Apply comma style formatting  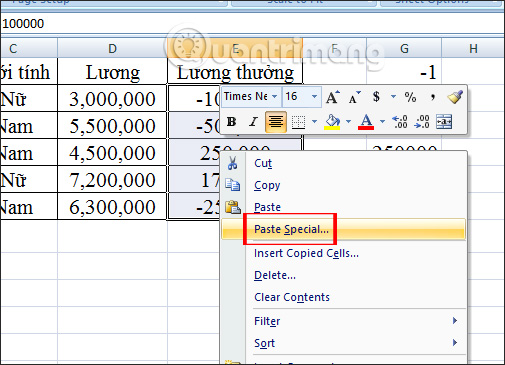433,97
